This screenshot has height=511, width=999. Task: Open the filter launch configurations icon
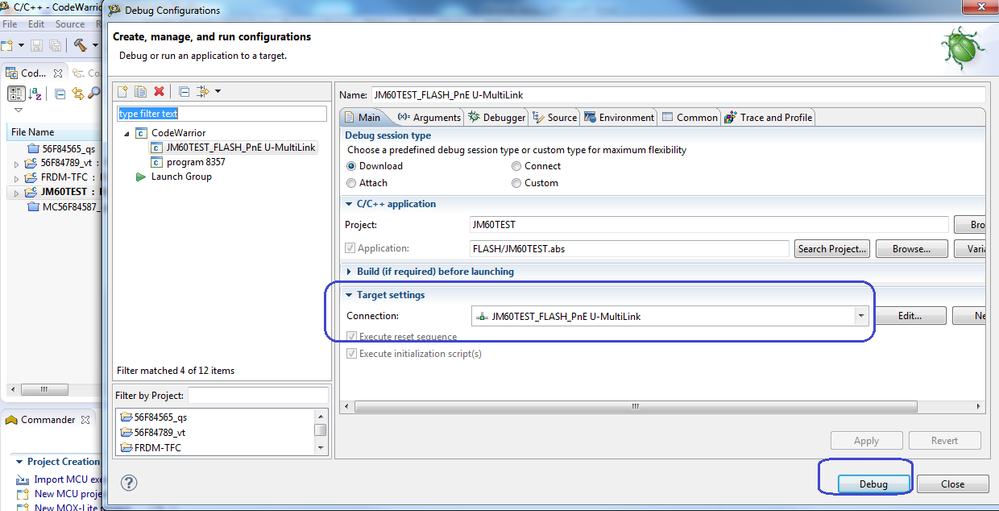(x=203, y=92)
